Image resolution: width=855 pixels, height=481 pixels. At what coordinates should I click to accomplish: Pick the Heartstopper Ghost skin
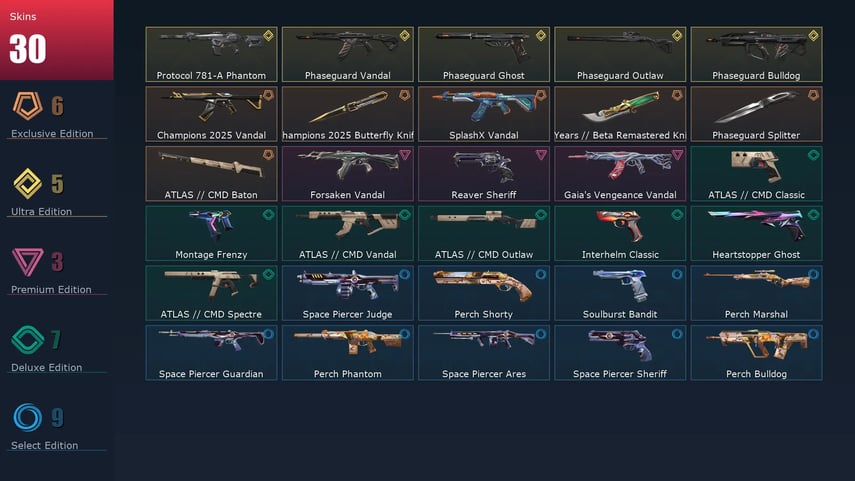point(756,233)
